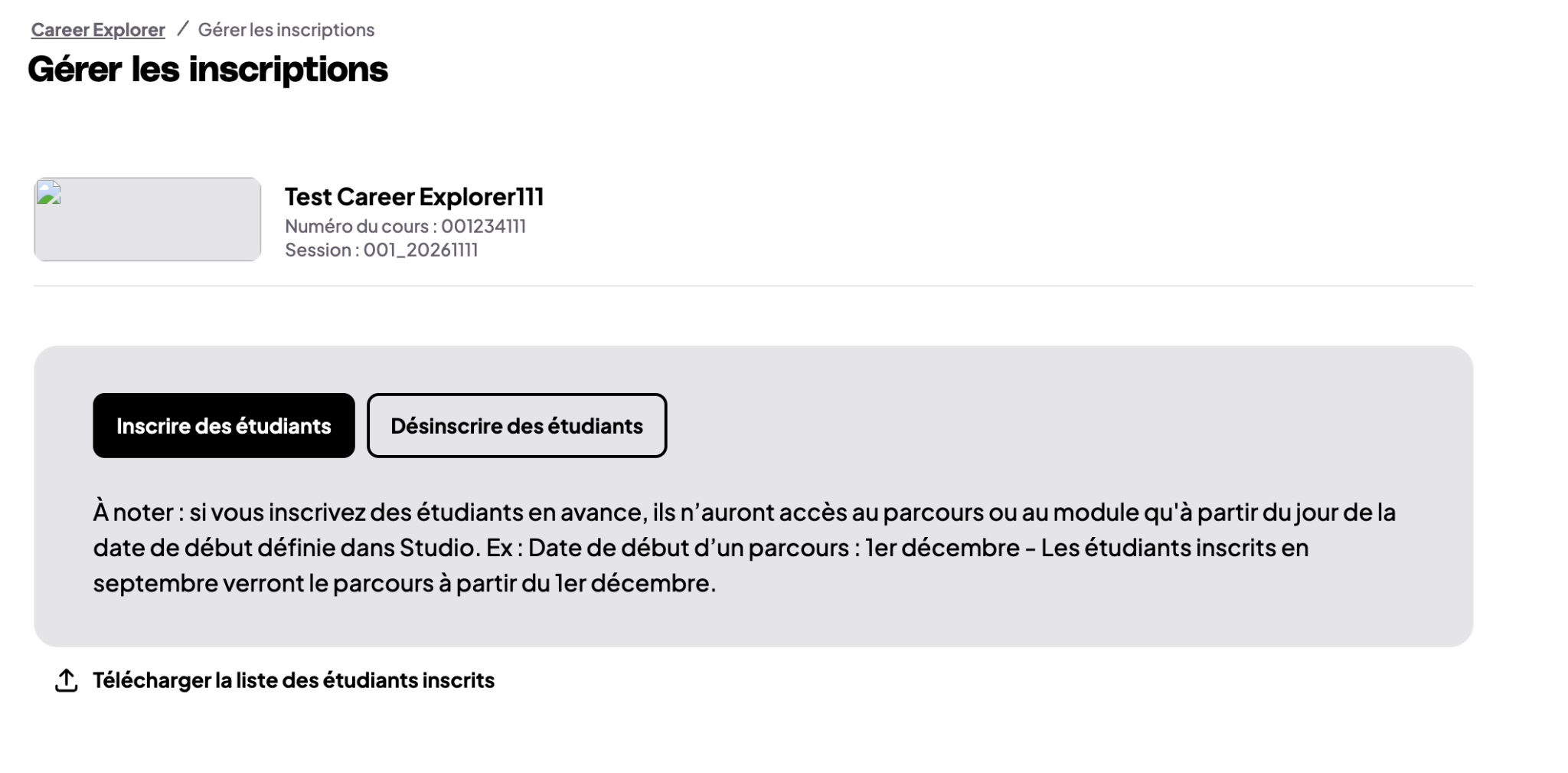Click the course number digits 001234111
The height and width of the screenshot is (773, 1568).
(x=484, y=226)
